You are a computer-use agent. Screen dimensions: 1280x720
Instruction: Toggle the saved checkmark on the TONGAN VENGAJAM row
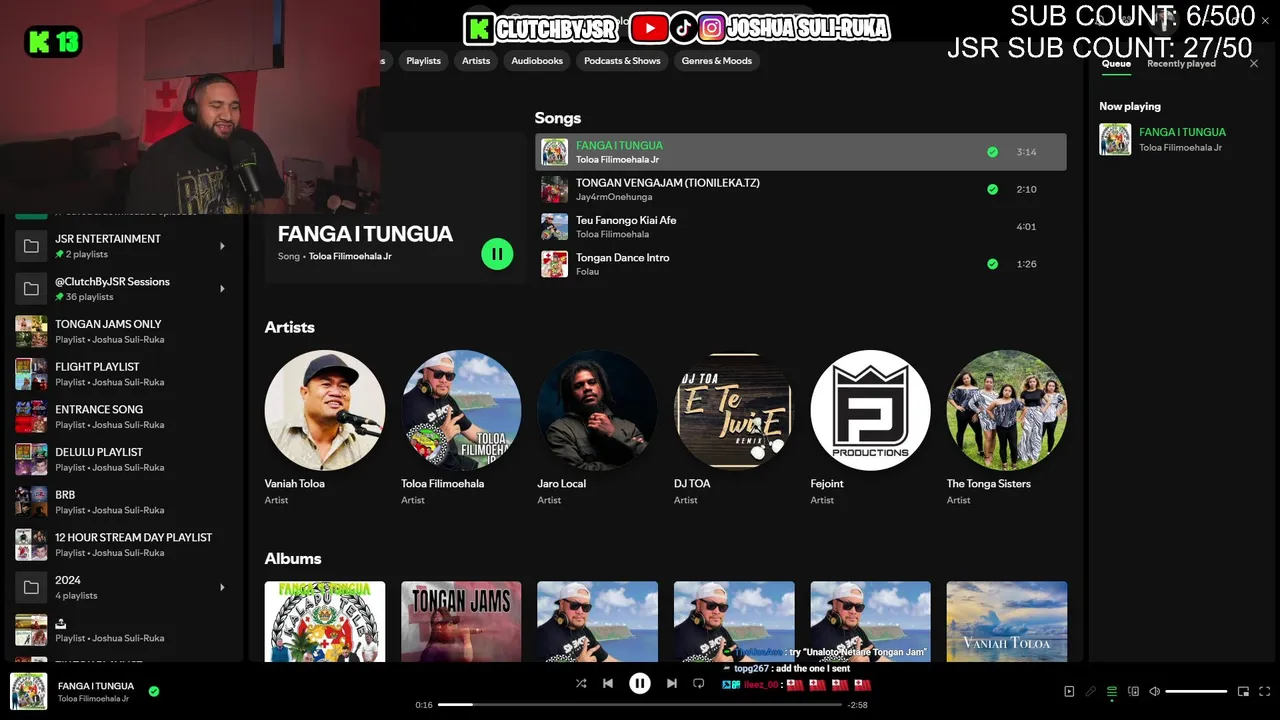point(992,189)
